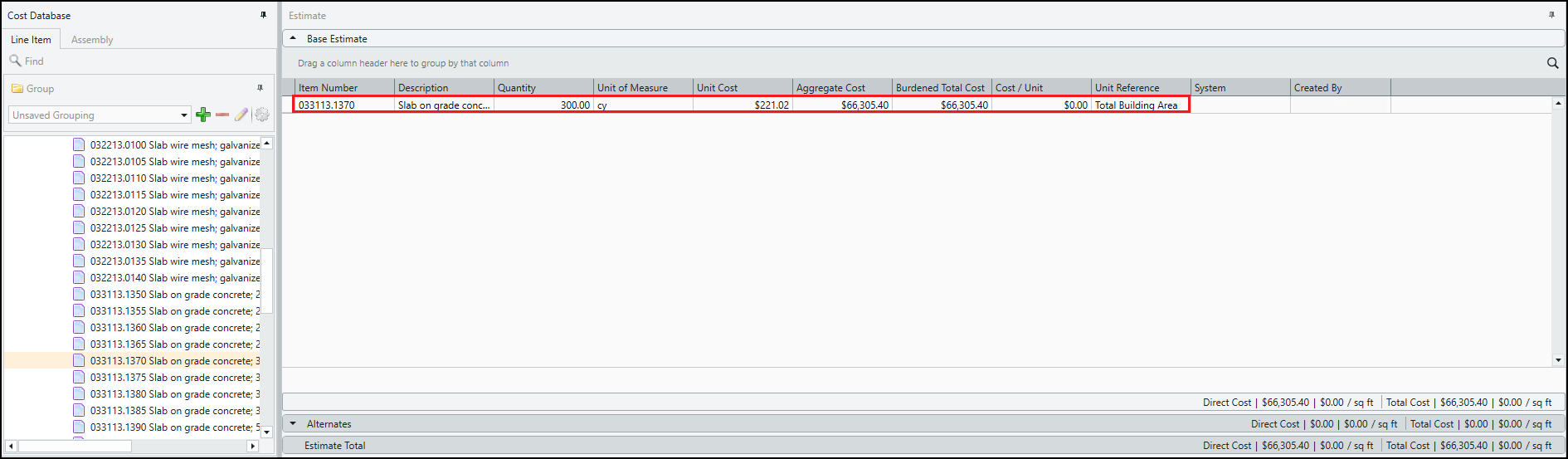The height and width of the screenshot is (459, 1568).
Task: Click the Find magnifier icon
Action: pos(15,61)
